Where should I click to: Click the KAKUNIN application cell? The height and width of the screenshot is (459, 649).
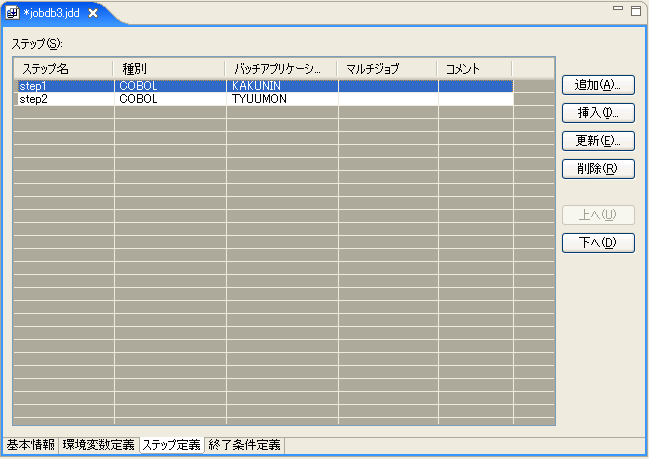[282, 86]
